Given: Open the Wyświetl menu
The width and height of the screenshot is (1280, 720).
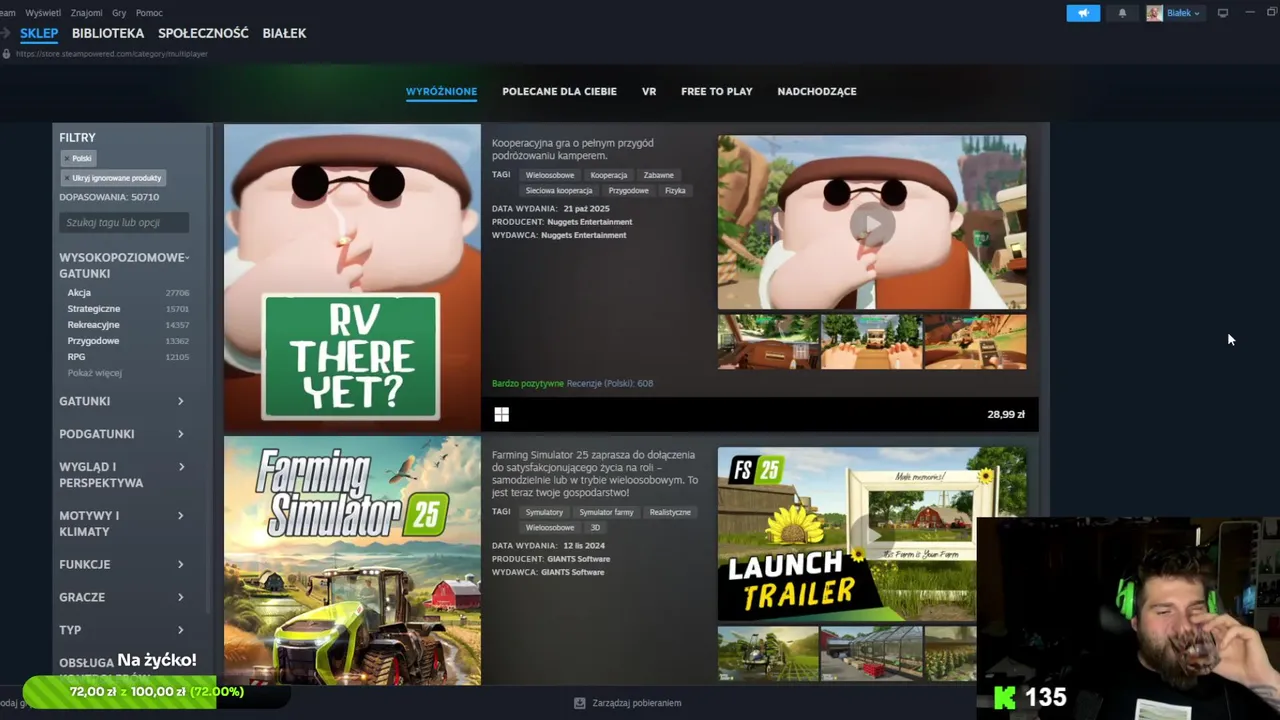Looking at the screenshot, I should click(x=43, y=13).
